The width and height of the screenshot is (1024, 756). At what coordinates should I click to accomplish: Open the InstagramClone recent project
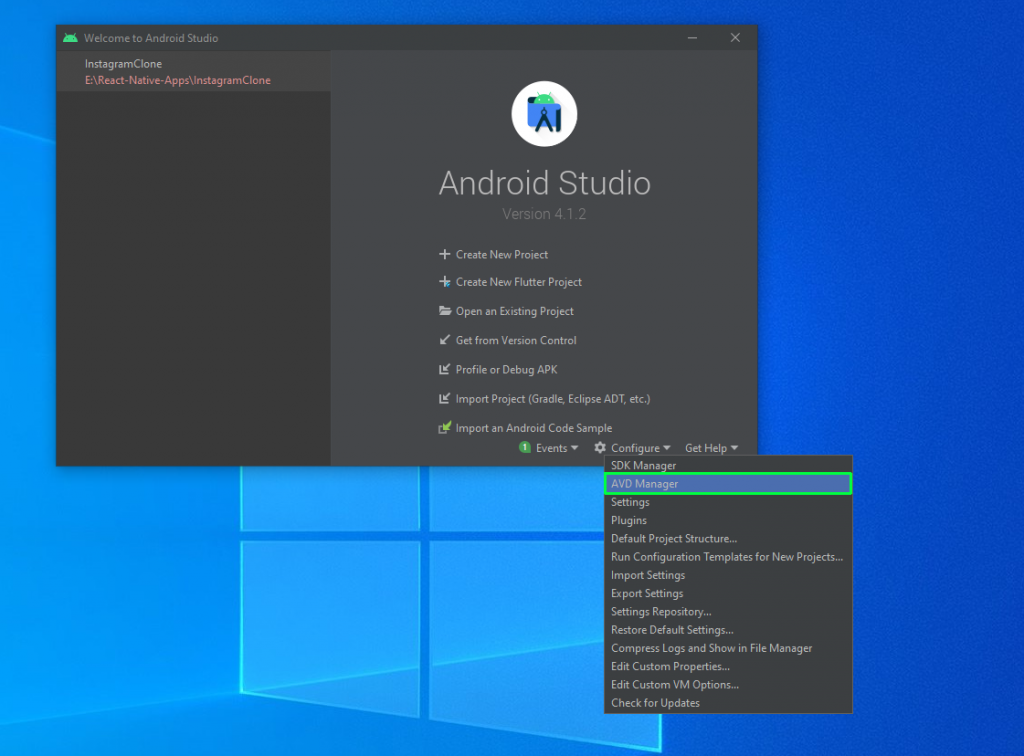(x=193, y=72)
